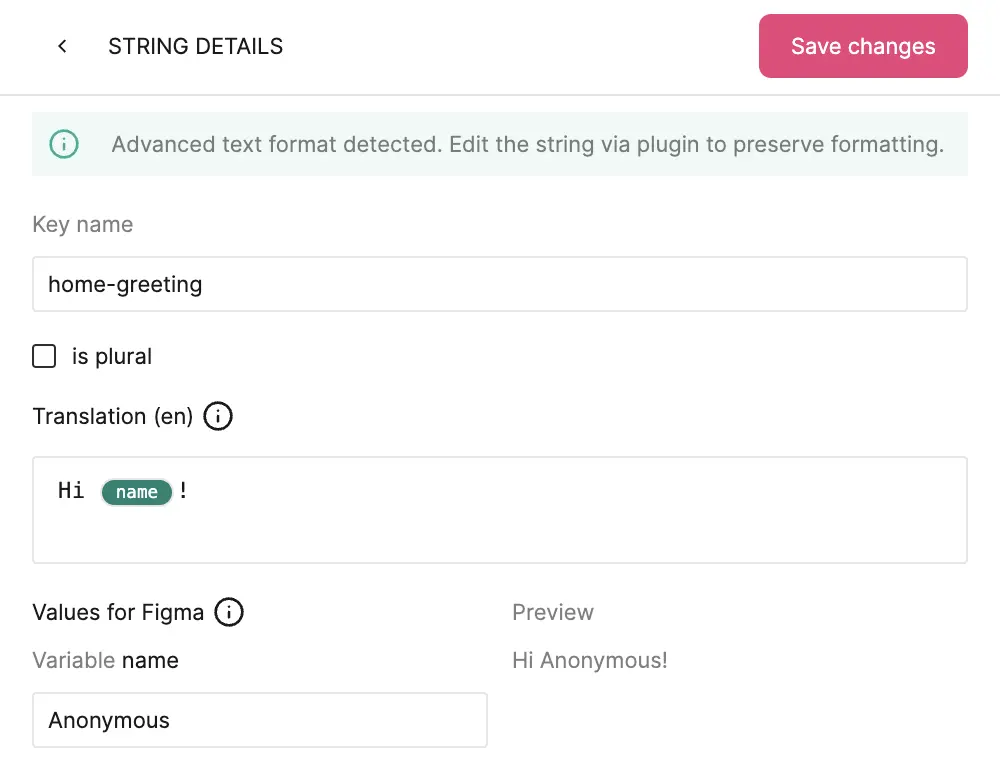Click the exclamation mark after the name chip
Viewport: 1000px width, 774px height.
pyautogui.click(x=183, y=490)
